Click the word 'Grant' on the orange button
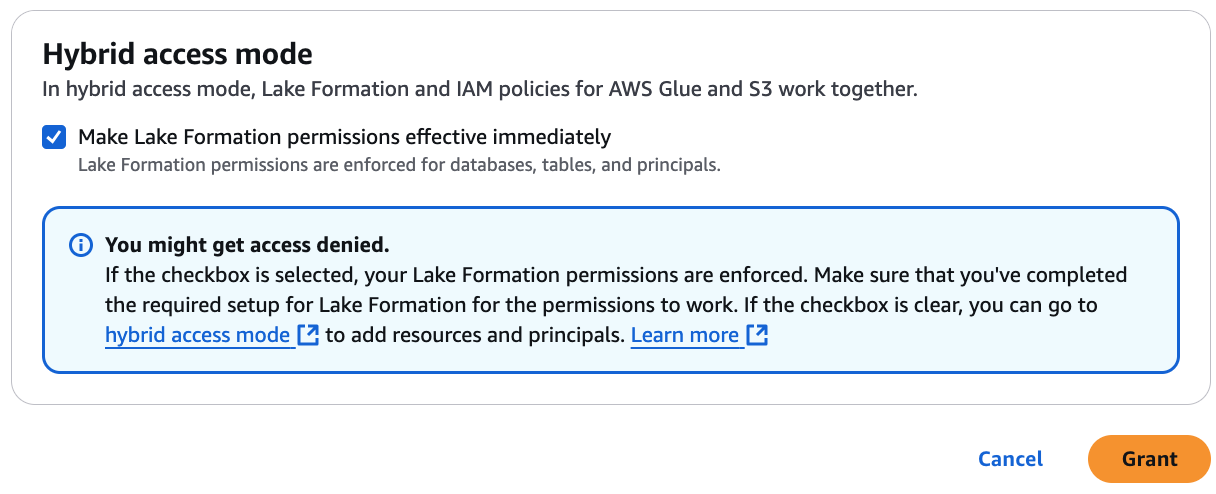The height and width of the screenshot is (494, 1216). point(1149,459)
